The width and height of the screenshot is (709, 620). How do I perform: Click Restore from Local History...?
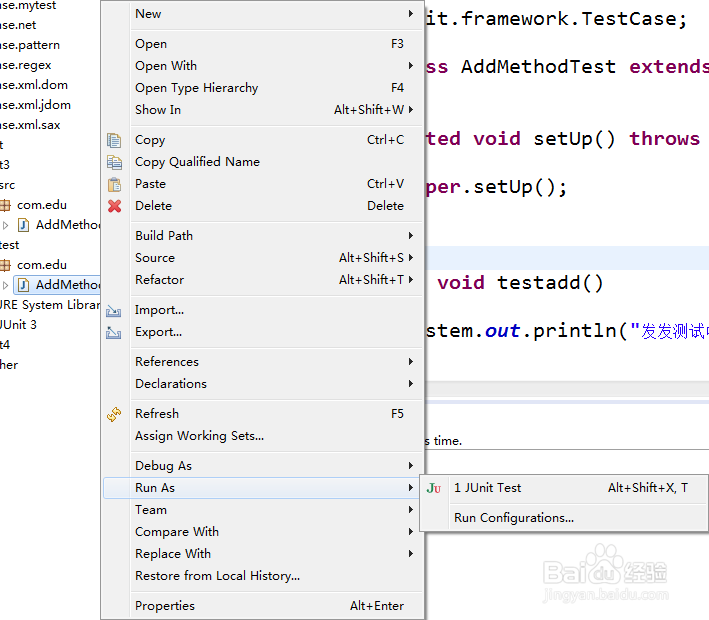217,576
